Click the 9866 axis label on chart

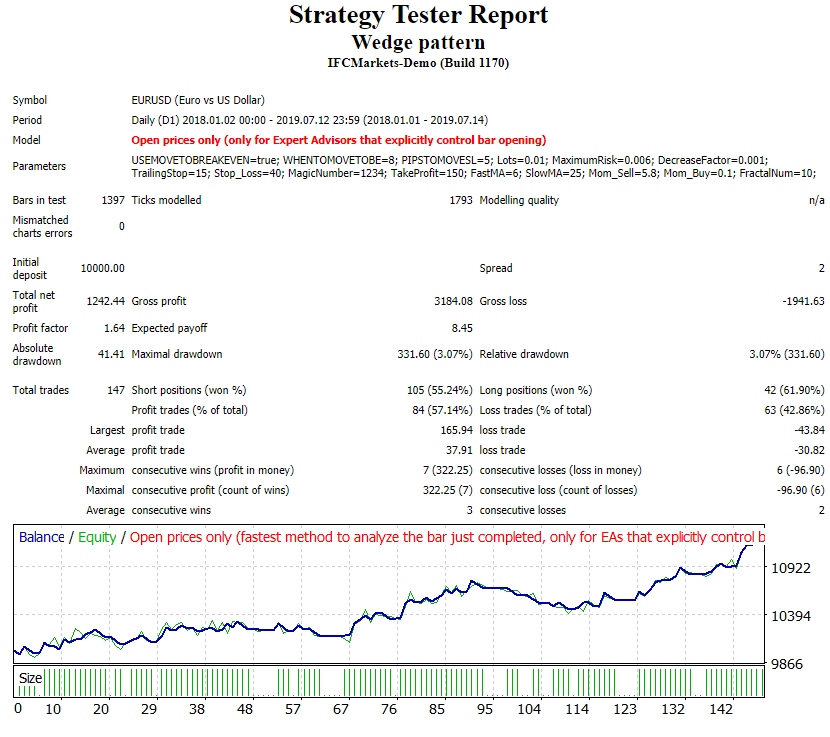(787, 663)
